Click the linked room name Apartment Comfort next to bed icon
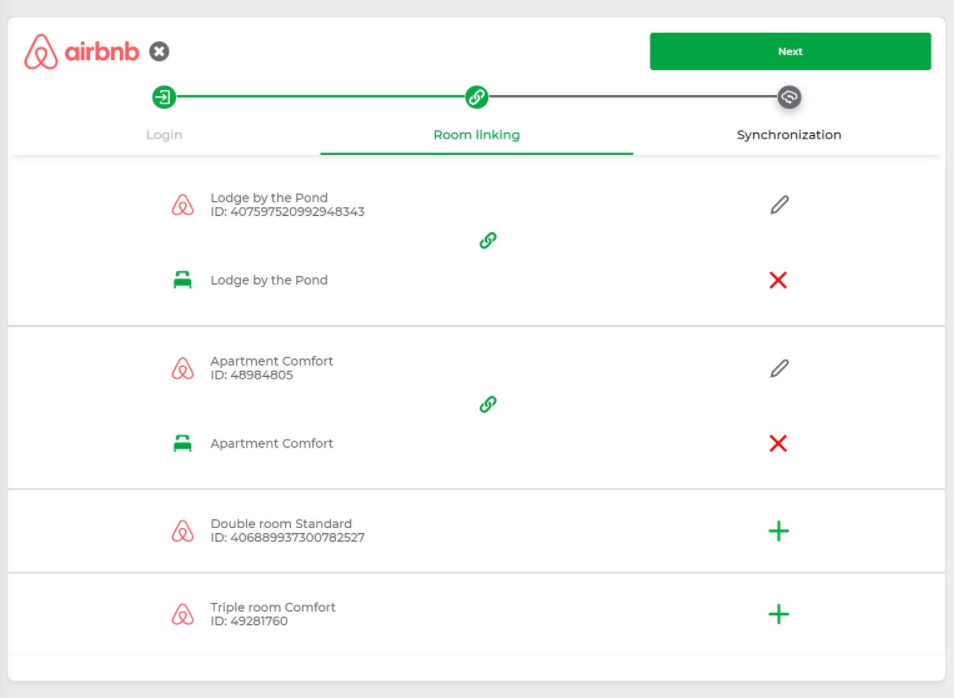 click(x=271, y=443)
